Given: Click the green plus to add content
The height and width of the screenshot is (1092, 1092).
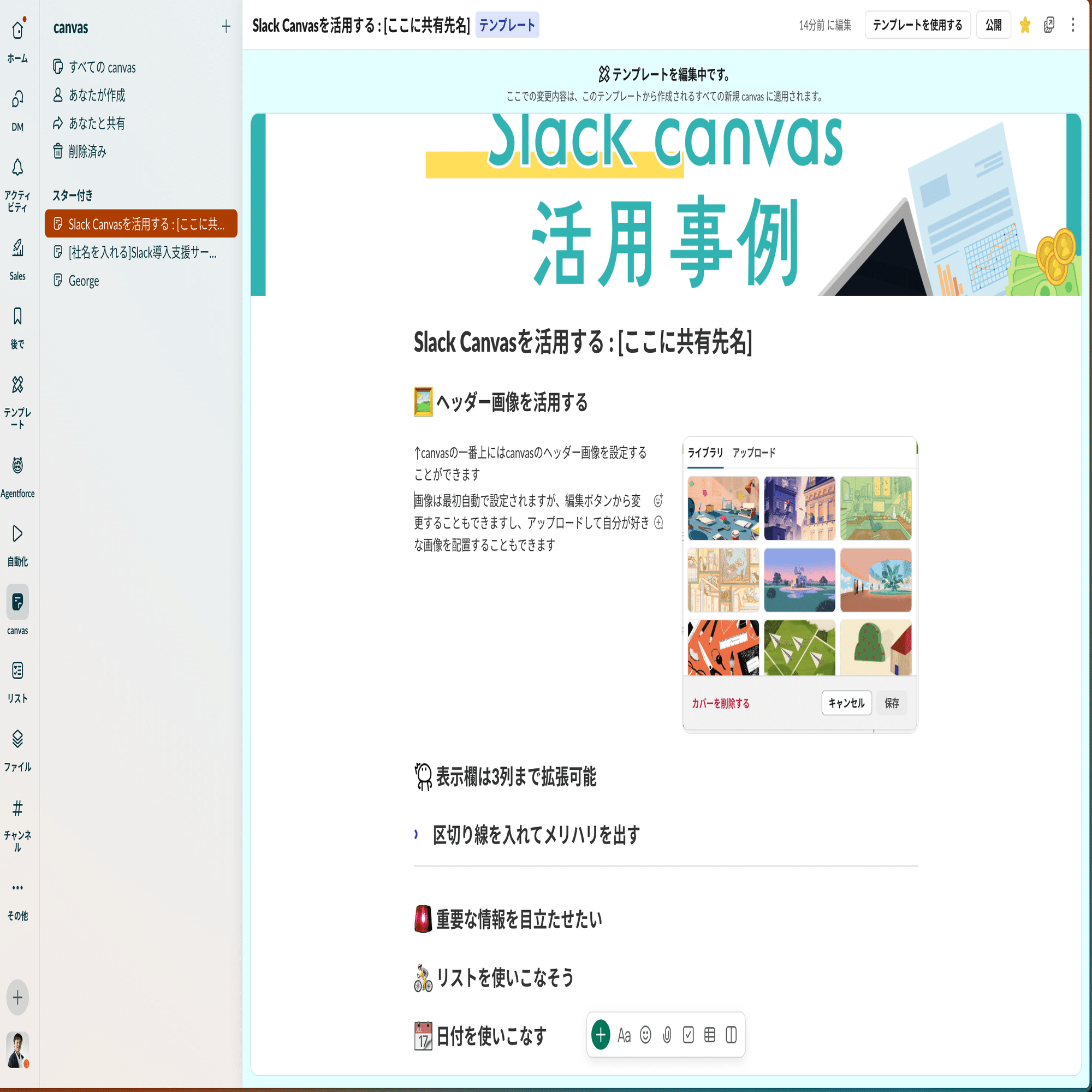Looking at the screenshot, I should coord(600,1035).
